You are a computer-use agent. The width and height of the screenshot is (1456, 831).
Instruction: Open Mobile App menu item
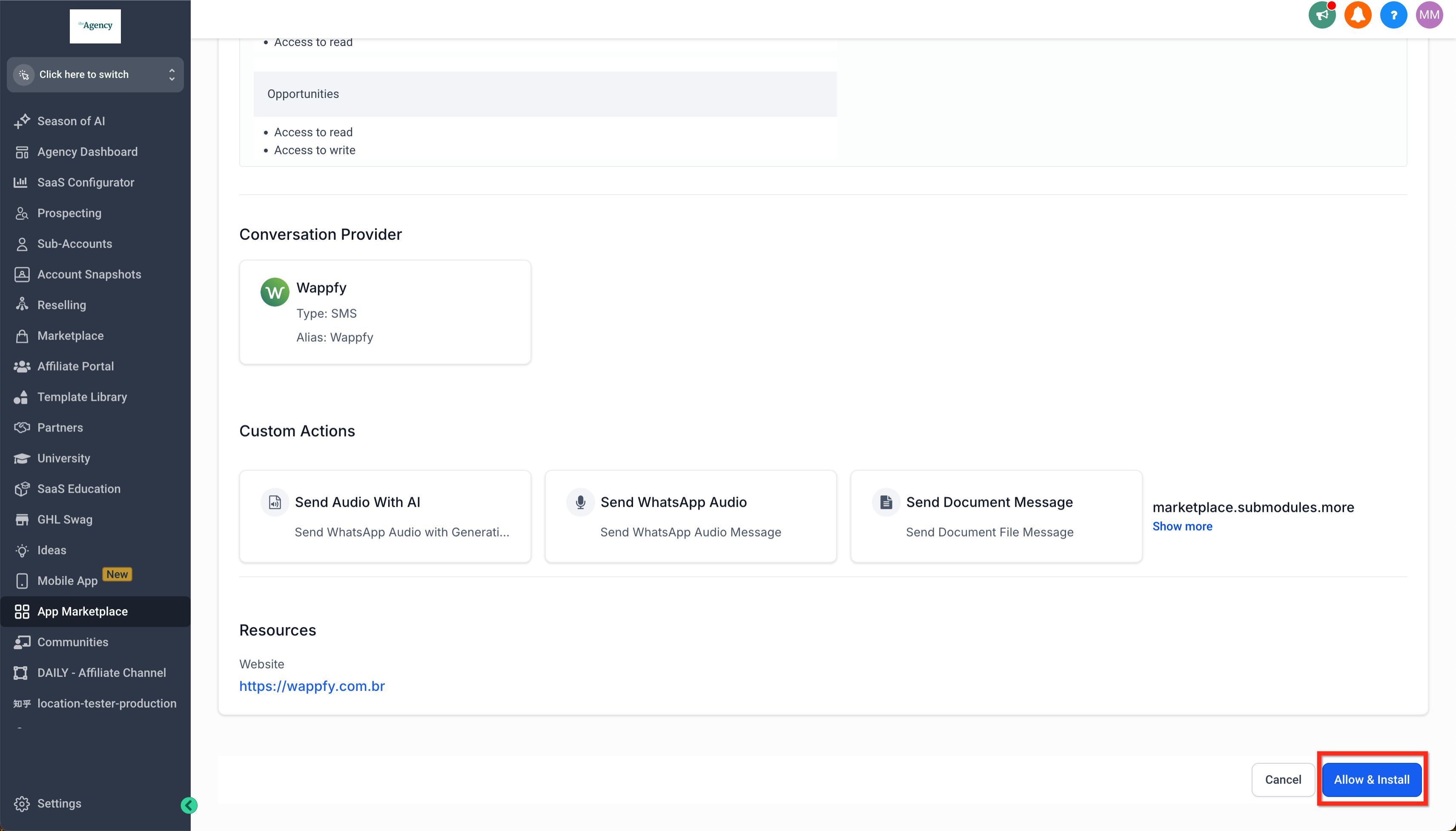tap(67, 581)
